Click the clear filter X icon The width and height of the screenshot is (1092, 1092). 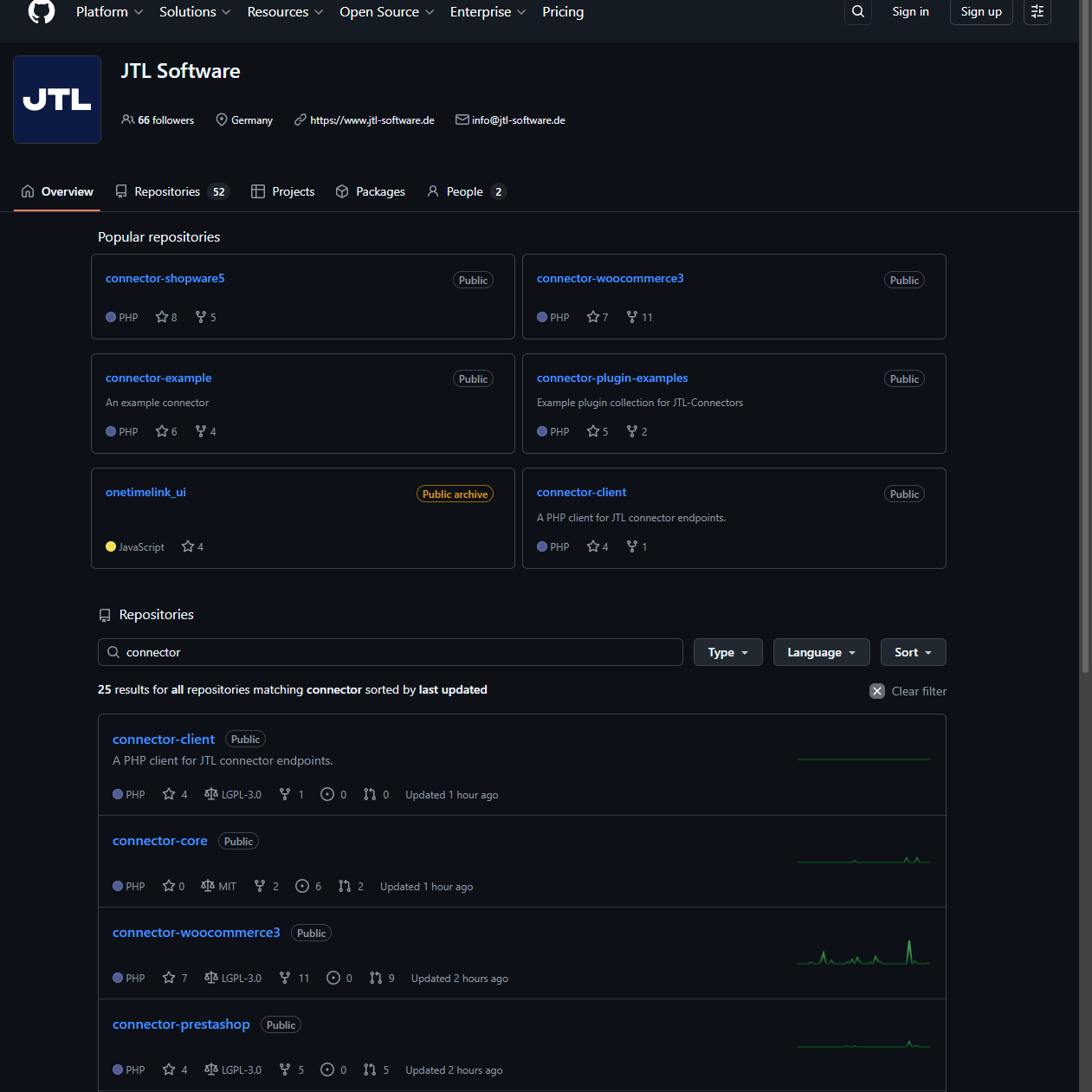pos(877,691)
